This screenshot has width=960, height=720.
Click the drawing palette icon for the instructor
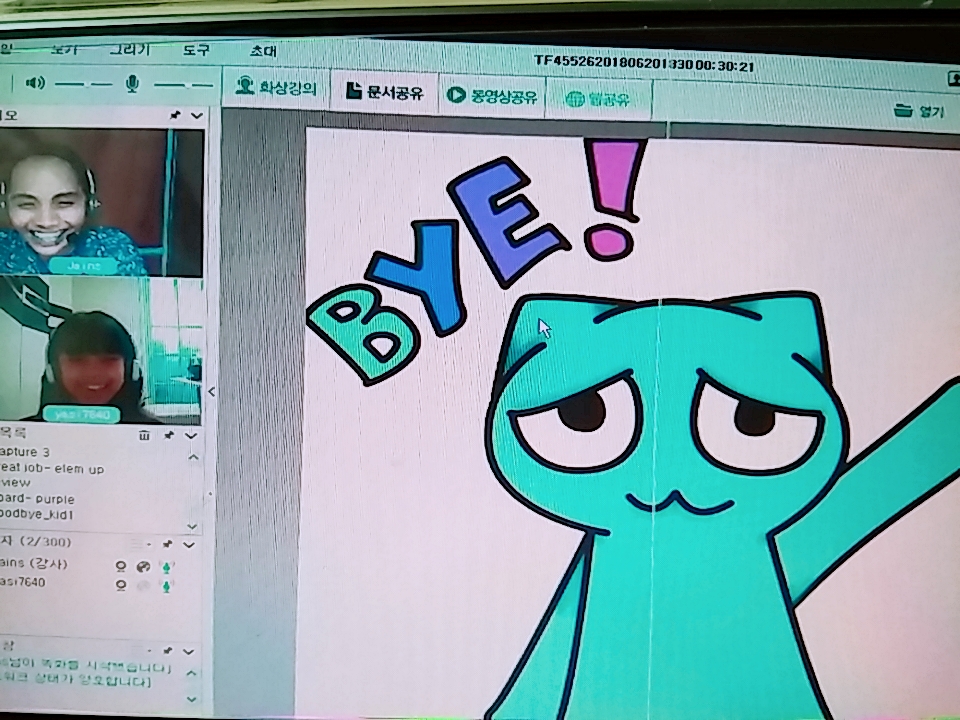click(143, 566)
